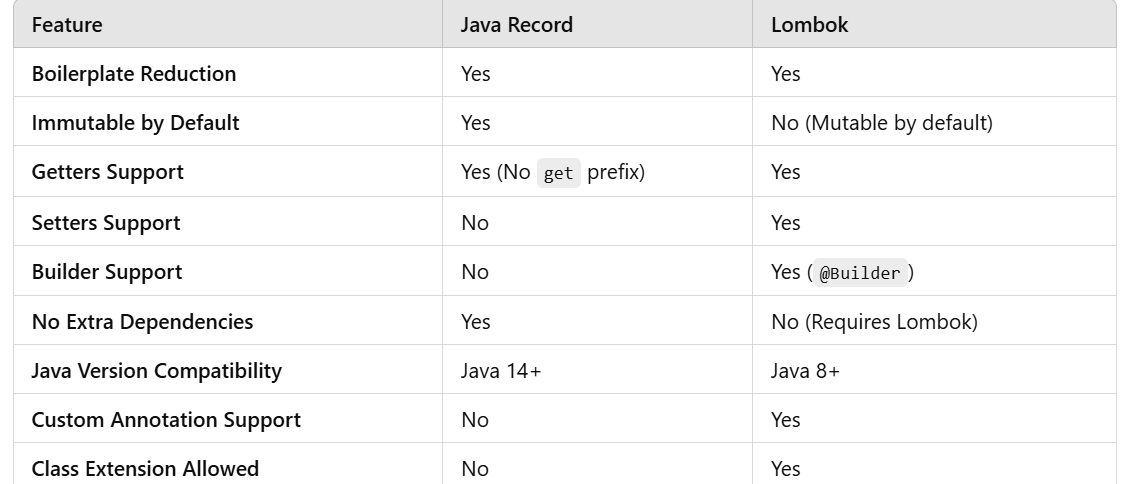Click Class Extension Allowed row label
The width and height of the screenshot is (1126, 484).
click(x=145, y=468)
